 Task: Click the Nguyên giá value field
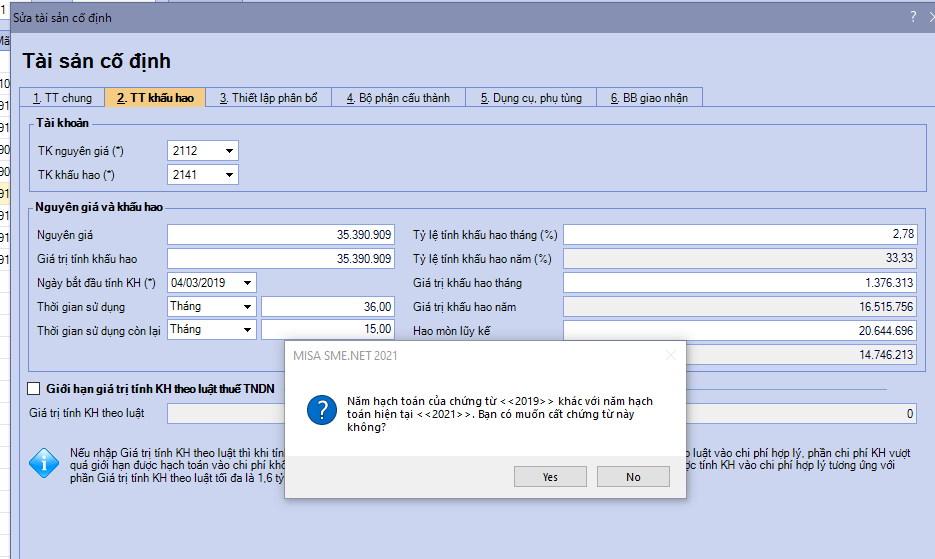280,235
